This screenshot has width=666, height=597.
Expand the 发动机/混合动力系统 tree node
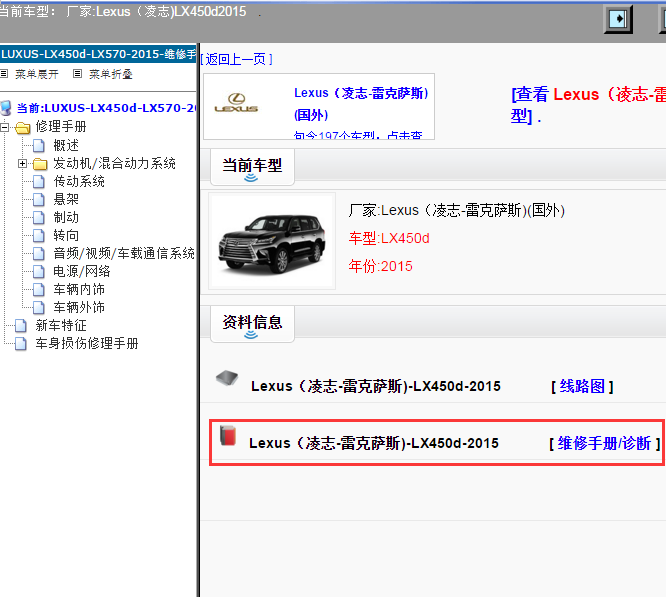tap(23, 163)
